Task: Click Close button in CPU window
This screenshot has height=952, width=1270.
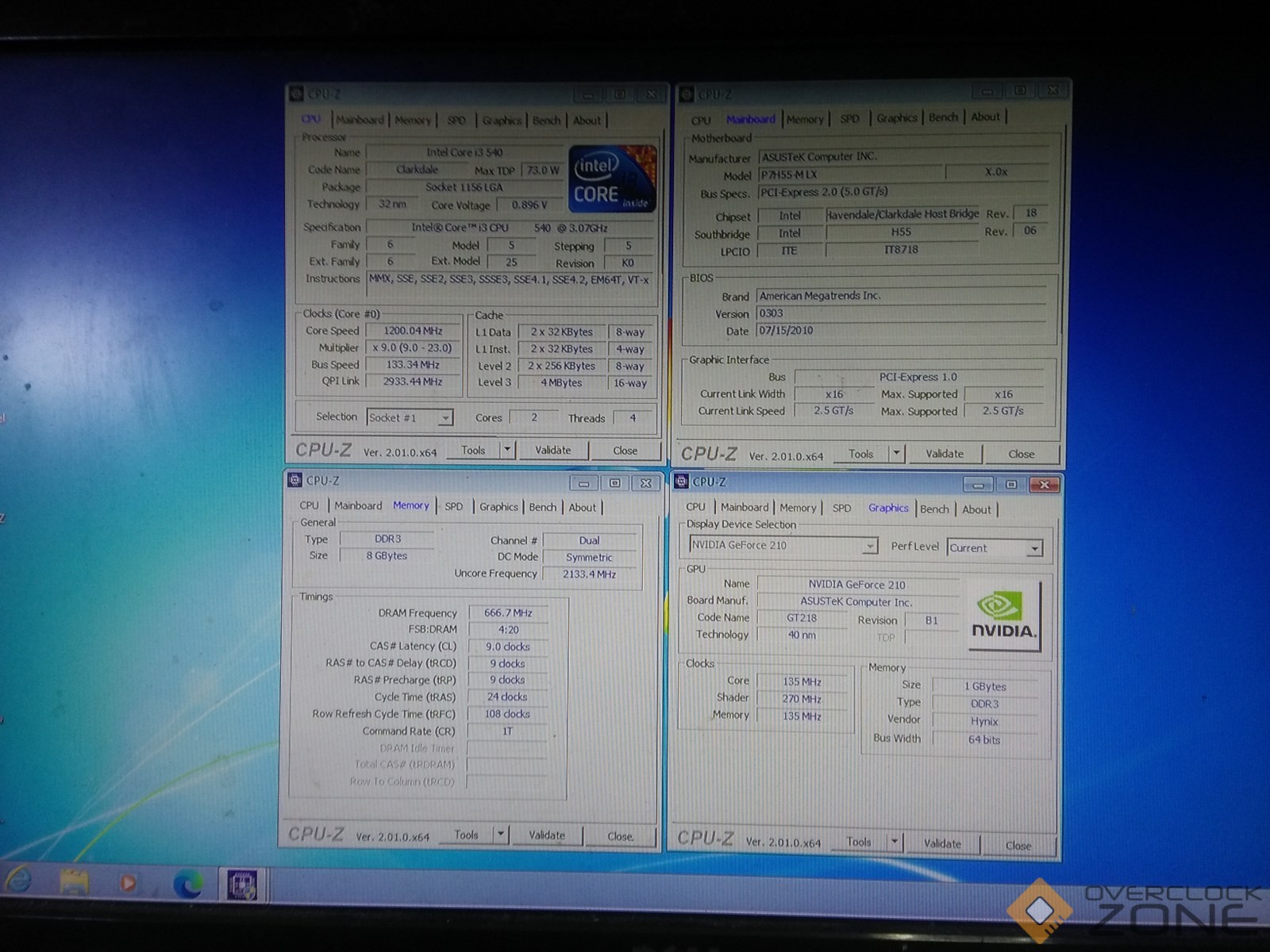Action: click(x=625, y=451)
